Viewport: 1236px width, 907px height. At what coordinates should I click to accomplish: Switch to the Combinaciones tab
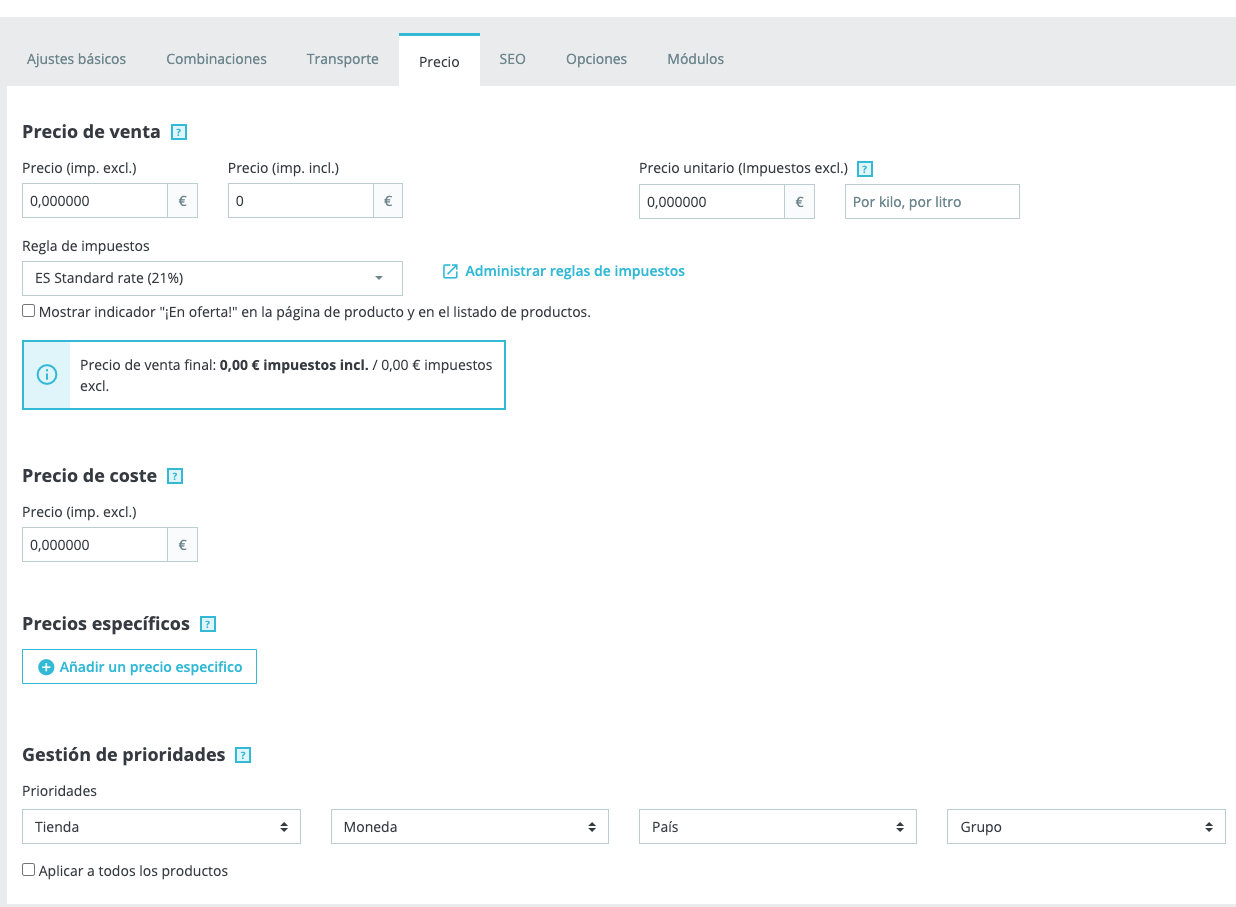pos(216,59)
